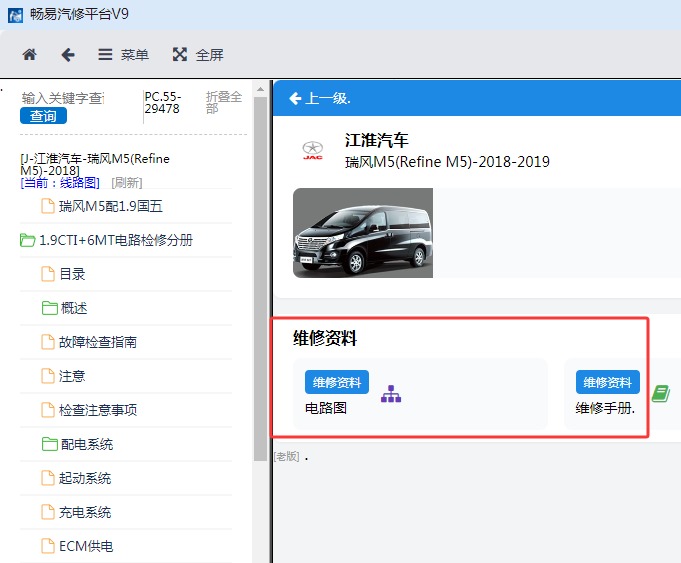Screen dimensions: 681x563
Task: Click the file icon beside 注意
Action: pos(48,376)
